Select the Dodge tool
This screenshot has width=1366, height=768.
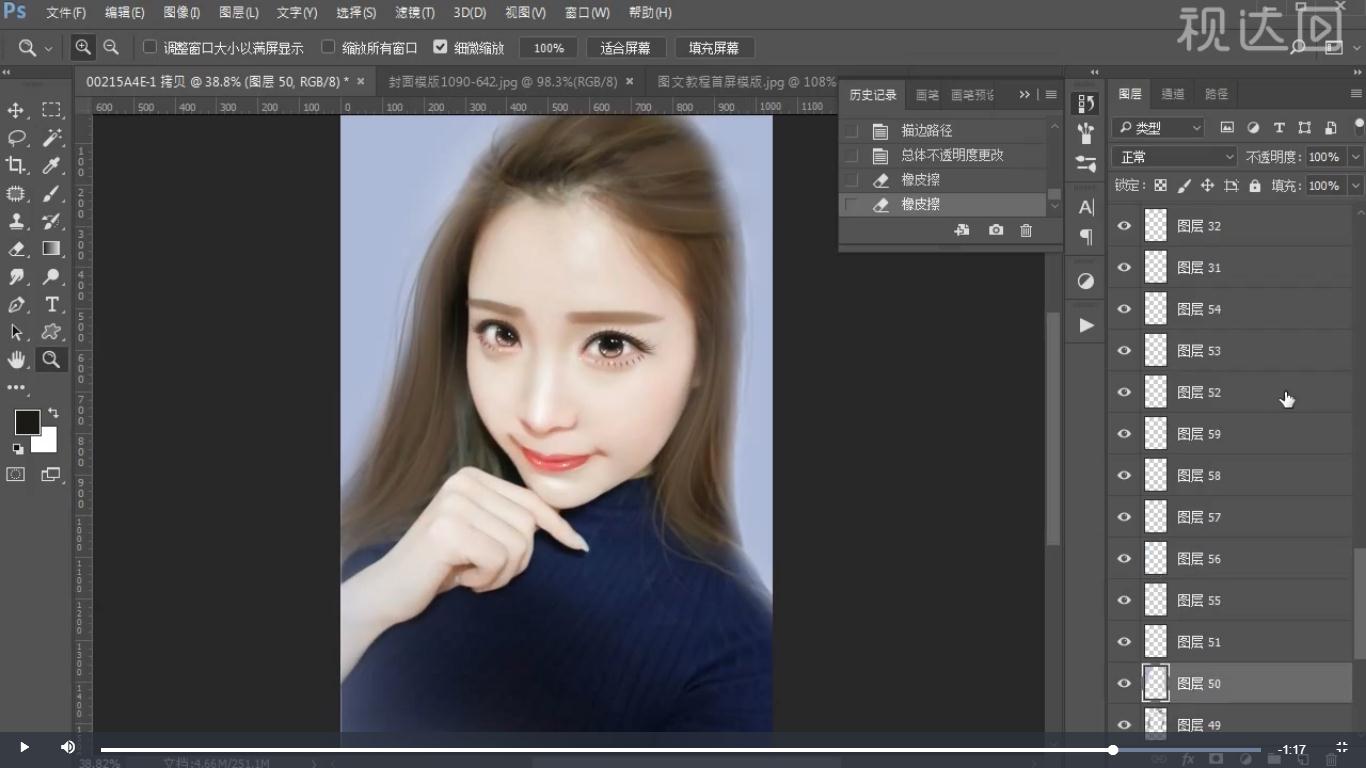click(x=51, y=277)
